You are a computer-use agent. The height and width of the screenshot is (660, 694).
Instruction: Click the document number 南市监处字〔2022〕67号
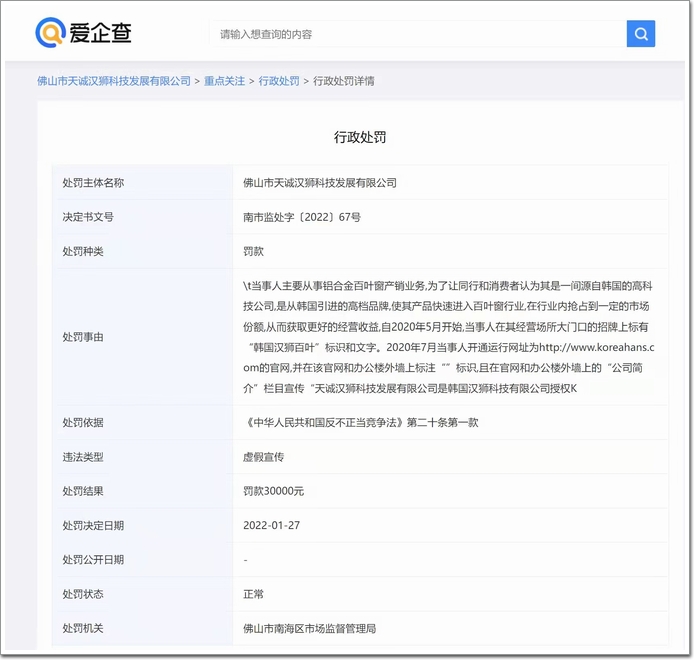click(x=302, y=217)
